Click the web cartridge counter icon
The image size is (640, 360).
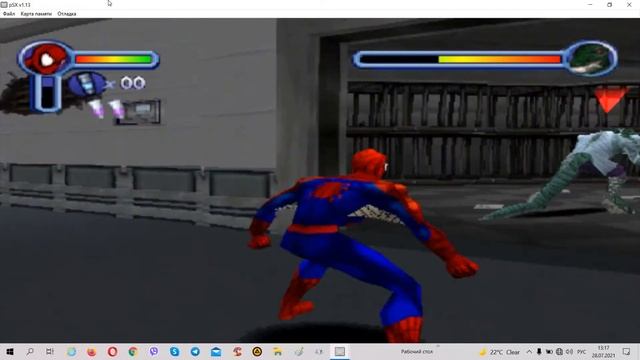point(87,84)
